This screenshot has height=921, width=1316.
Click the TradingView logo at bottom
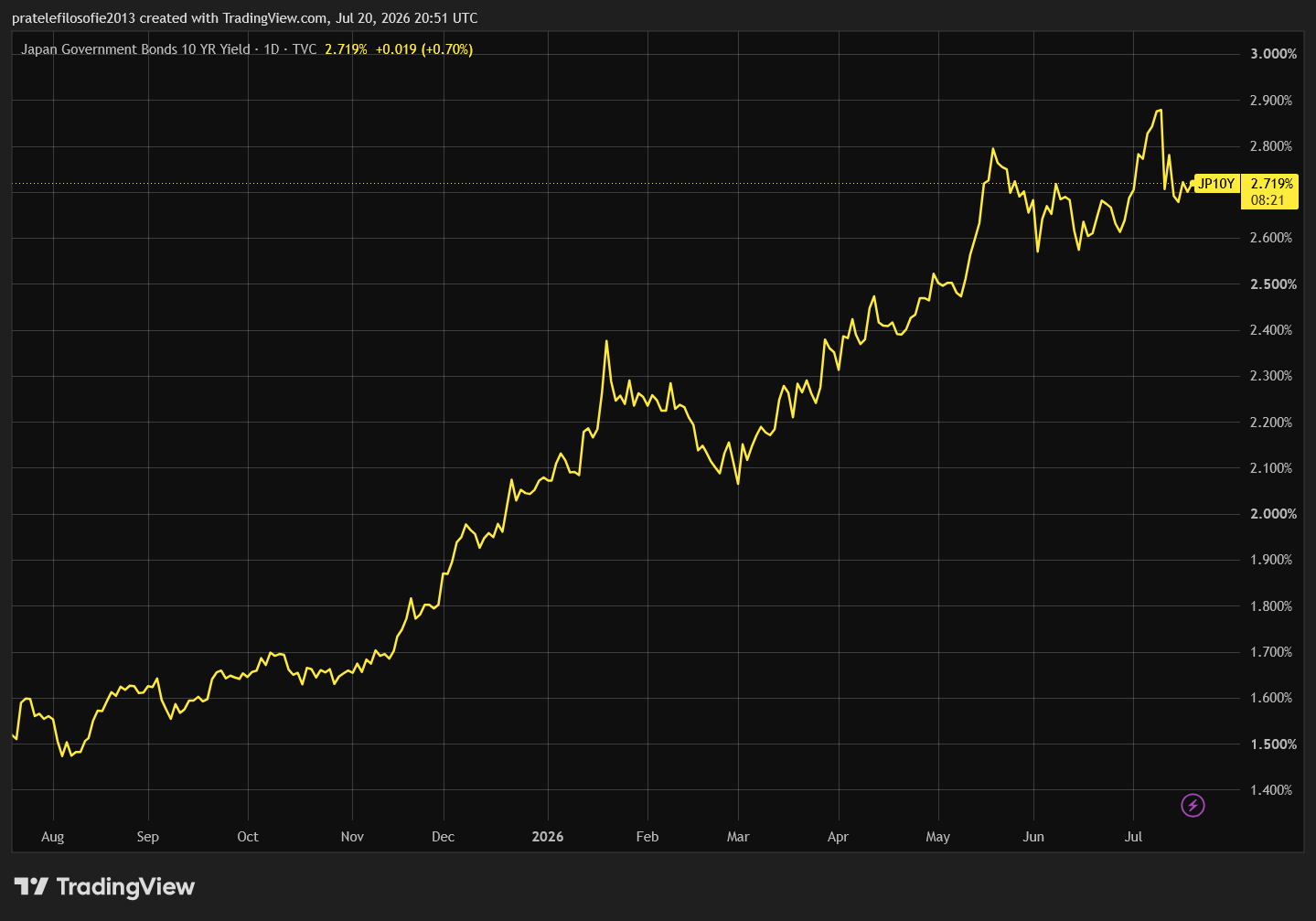pyautogui.click(x=104, y=886)
